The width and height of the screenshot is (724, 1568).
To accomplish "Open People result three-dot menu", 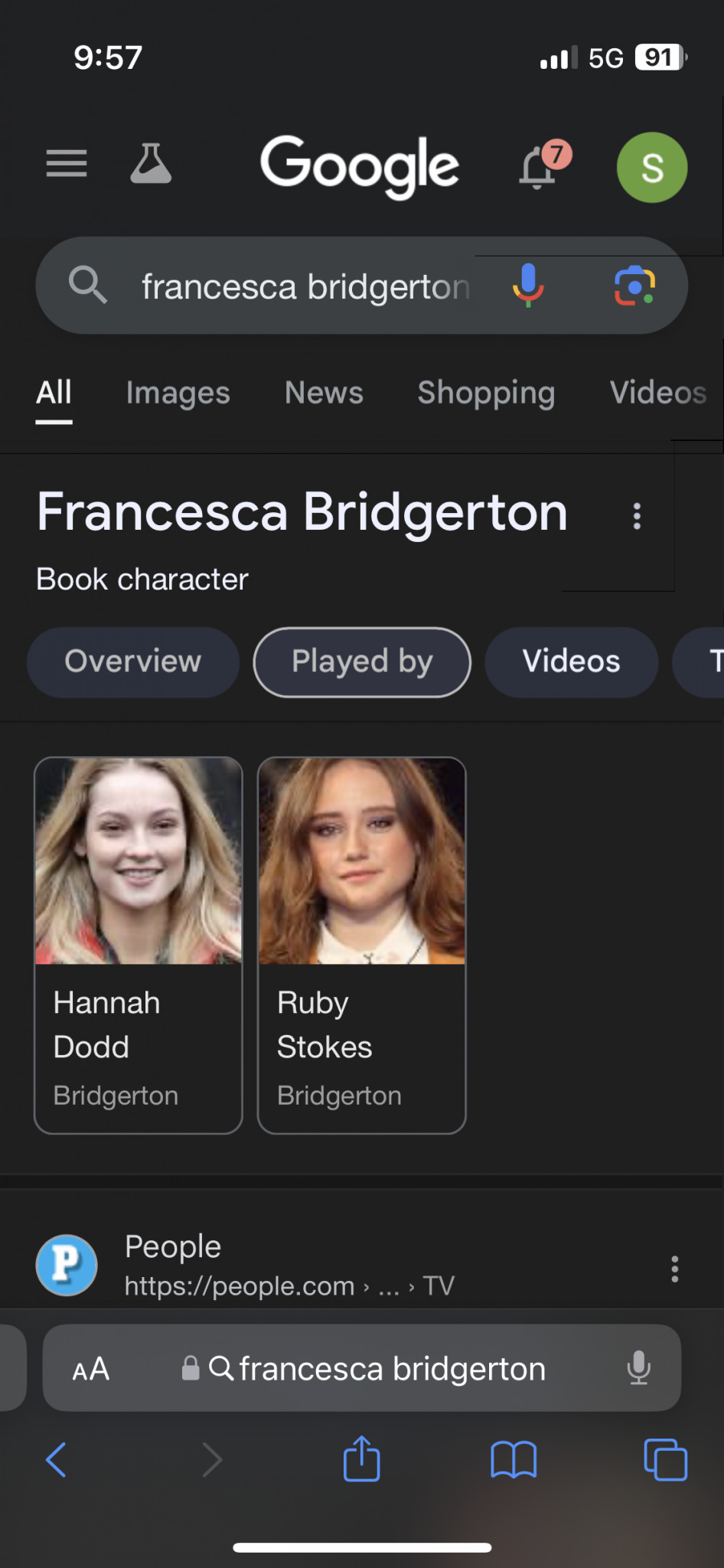I will pyautogui.click(x=674, y=1269).
